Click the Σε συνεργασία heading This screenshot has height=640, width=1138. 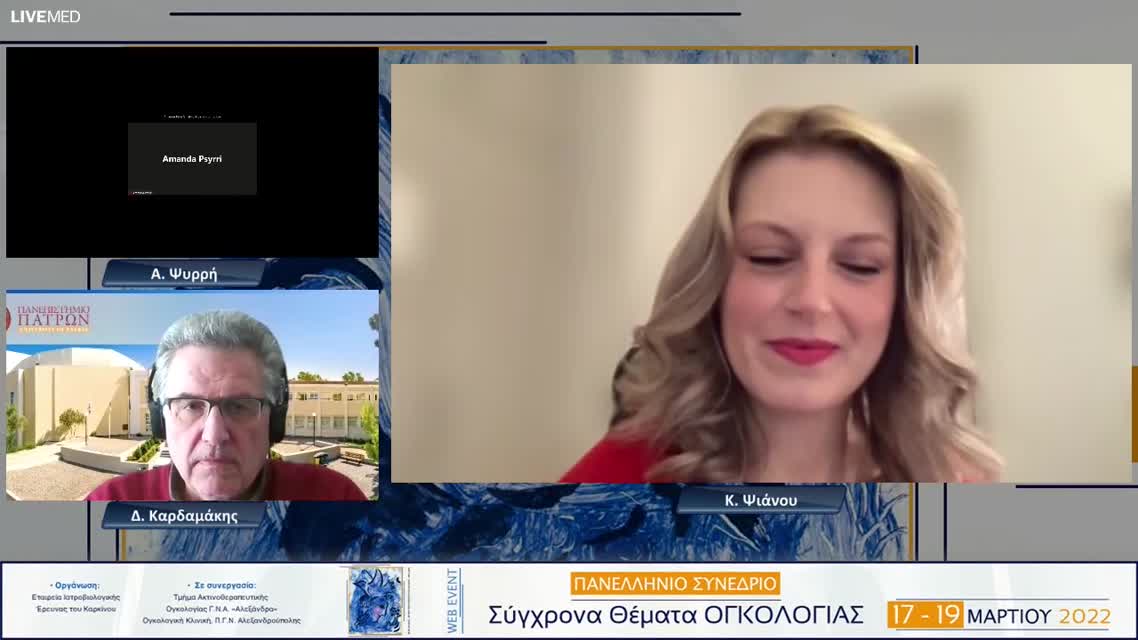[221, 586]
